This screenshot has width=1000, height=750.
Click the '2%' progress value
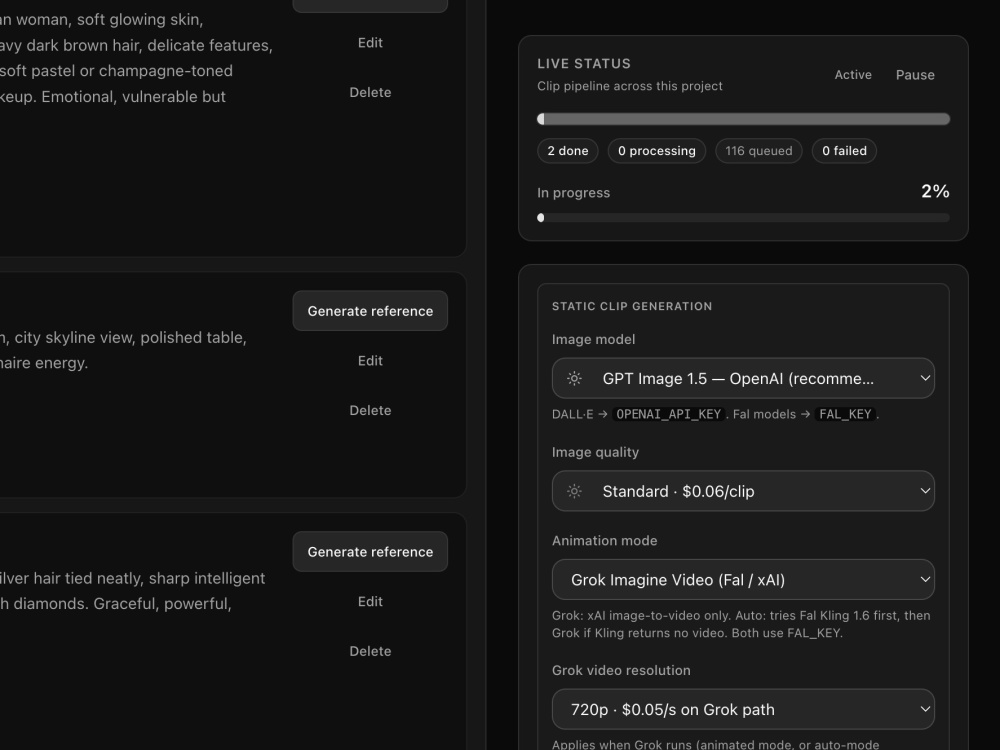click(935, 191)
